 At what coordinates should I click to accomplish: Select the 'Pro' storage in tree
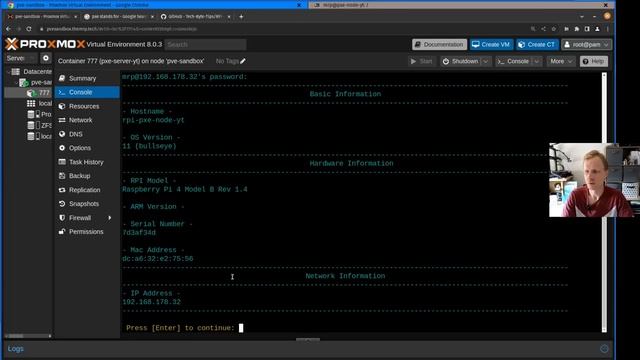pyautogui.click(x=40, y=114)
